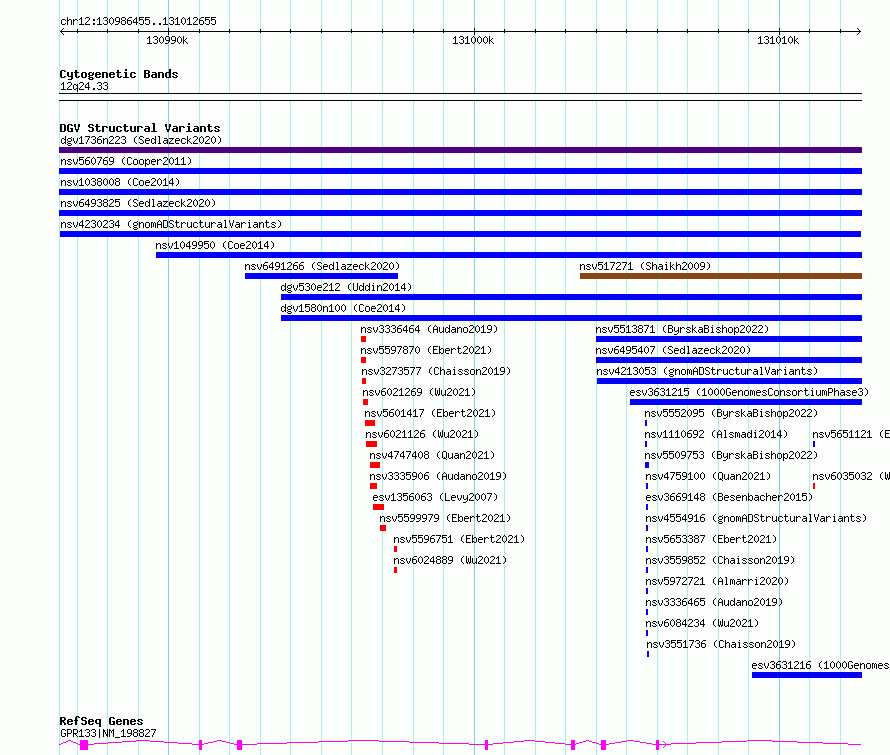Open nsv560769 (Cooper2011) variant label

click(126, 161)
